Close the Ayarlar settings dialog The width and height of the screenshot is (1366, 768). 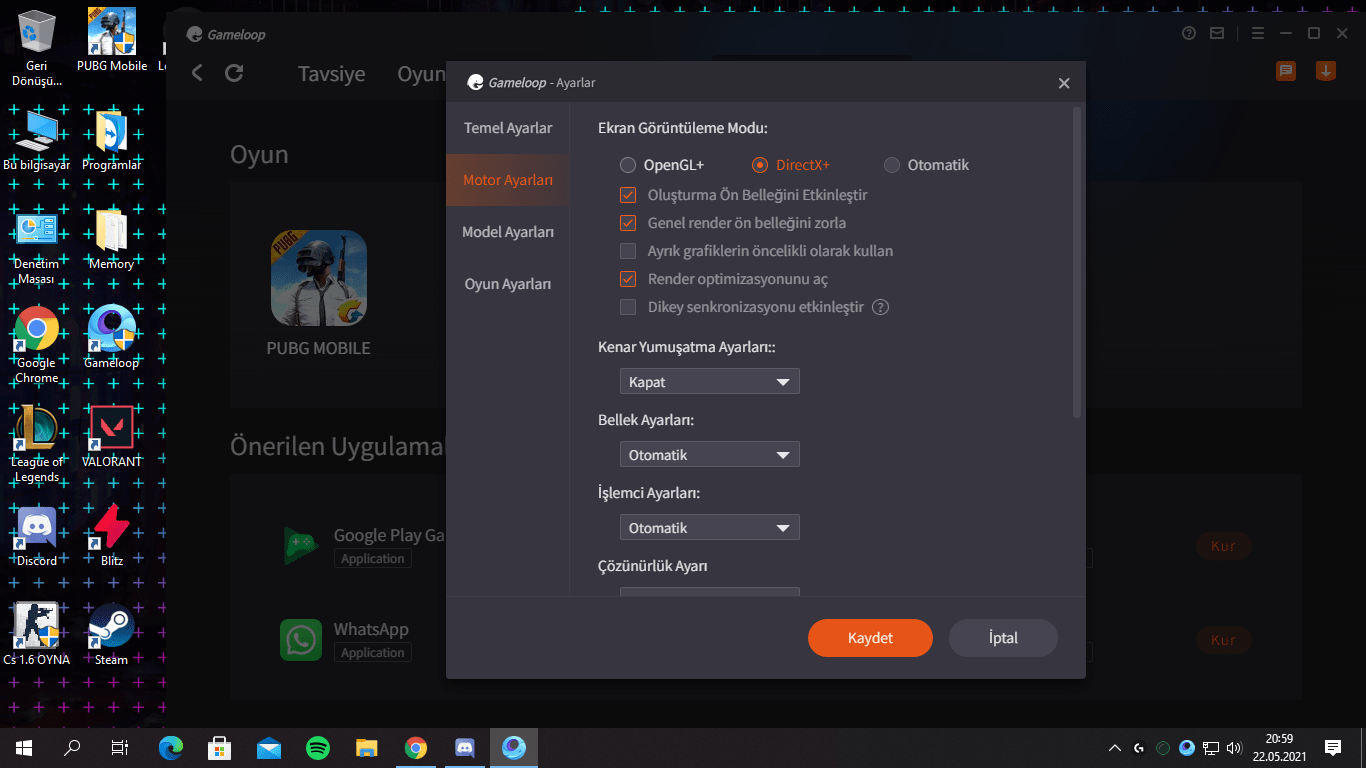[1064, 83]
